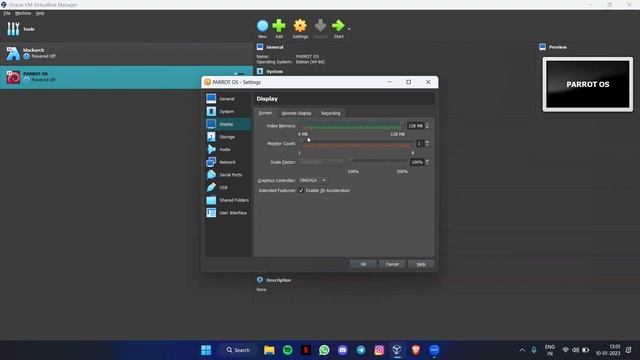The image size is (640, 360).
Task: Open the System settings category
Action: [x=227, y=111]
